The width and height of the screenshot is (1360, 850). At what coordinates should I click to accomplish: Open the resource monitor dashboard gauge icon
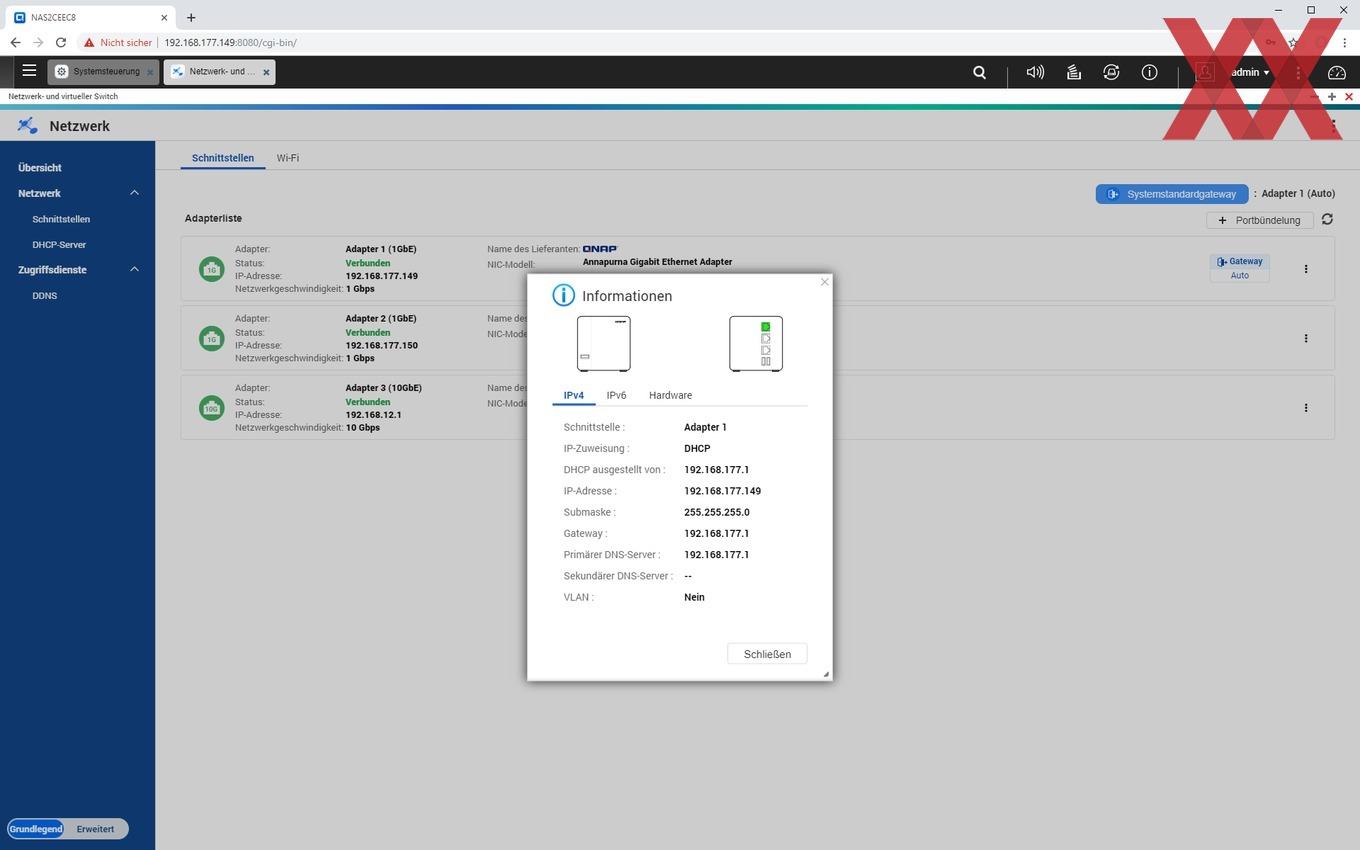(1337, 72)
